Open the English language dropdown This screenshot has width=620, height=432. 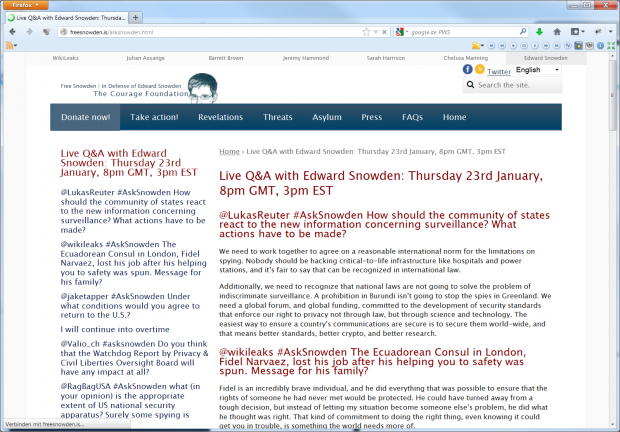[537, 70]
